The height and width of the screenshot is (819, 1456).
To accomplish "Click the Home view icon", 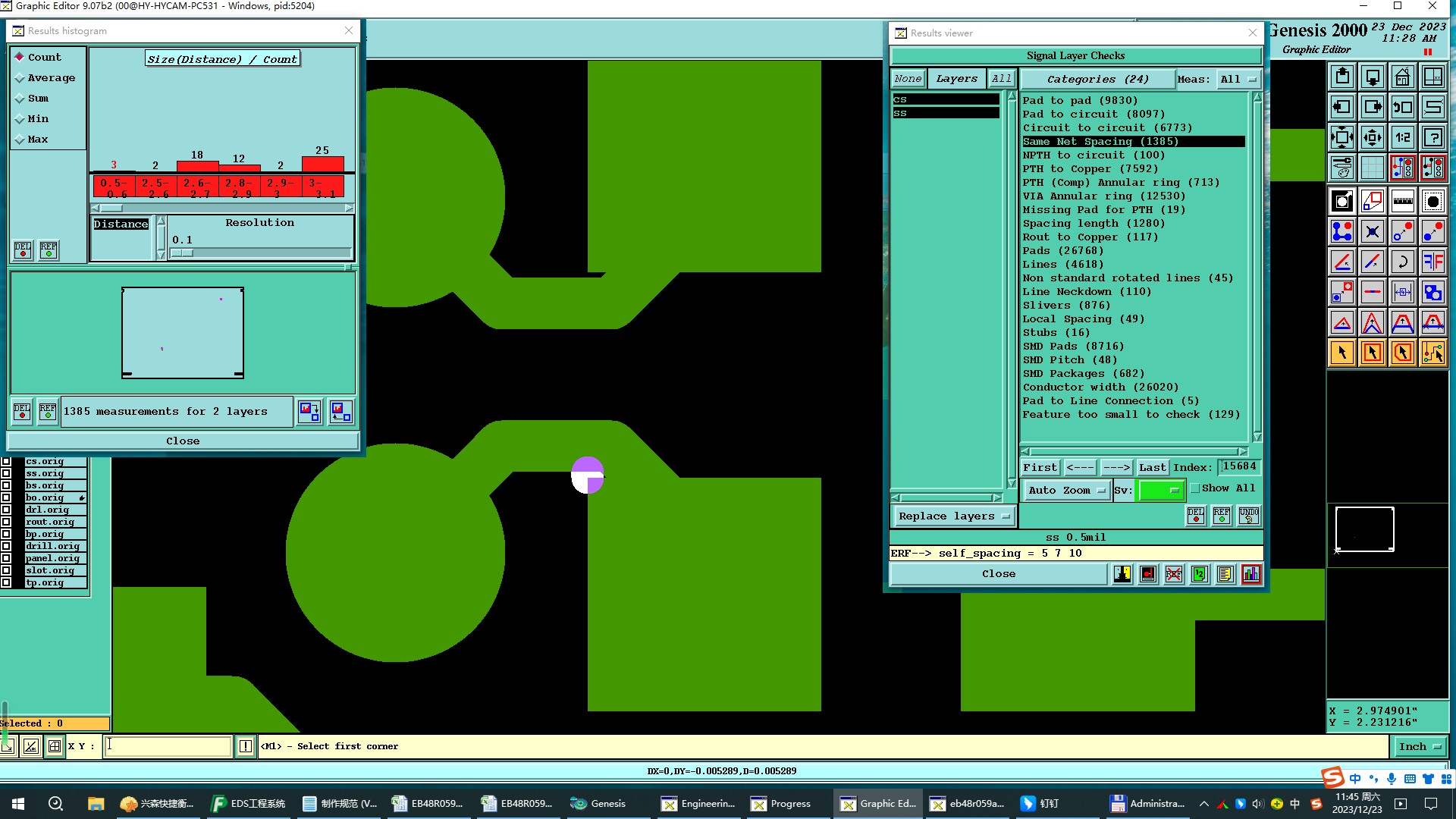I will point(1402,77).
